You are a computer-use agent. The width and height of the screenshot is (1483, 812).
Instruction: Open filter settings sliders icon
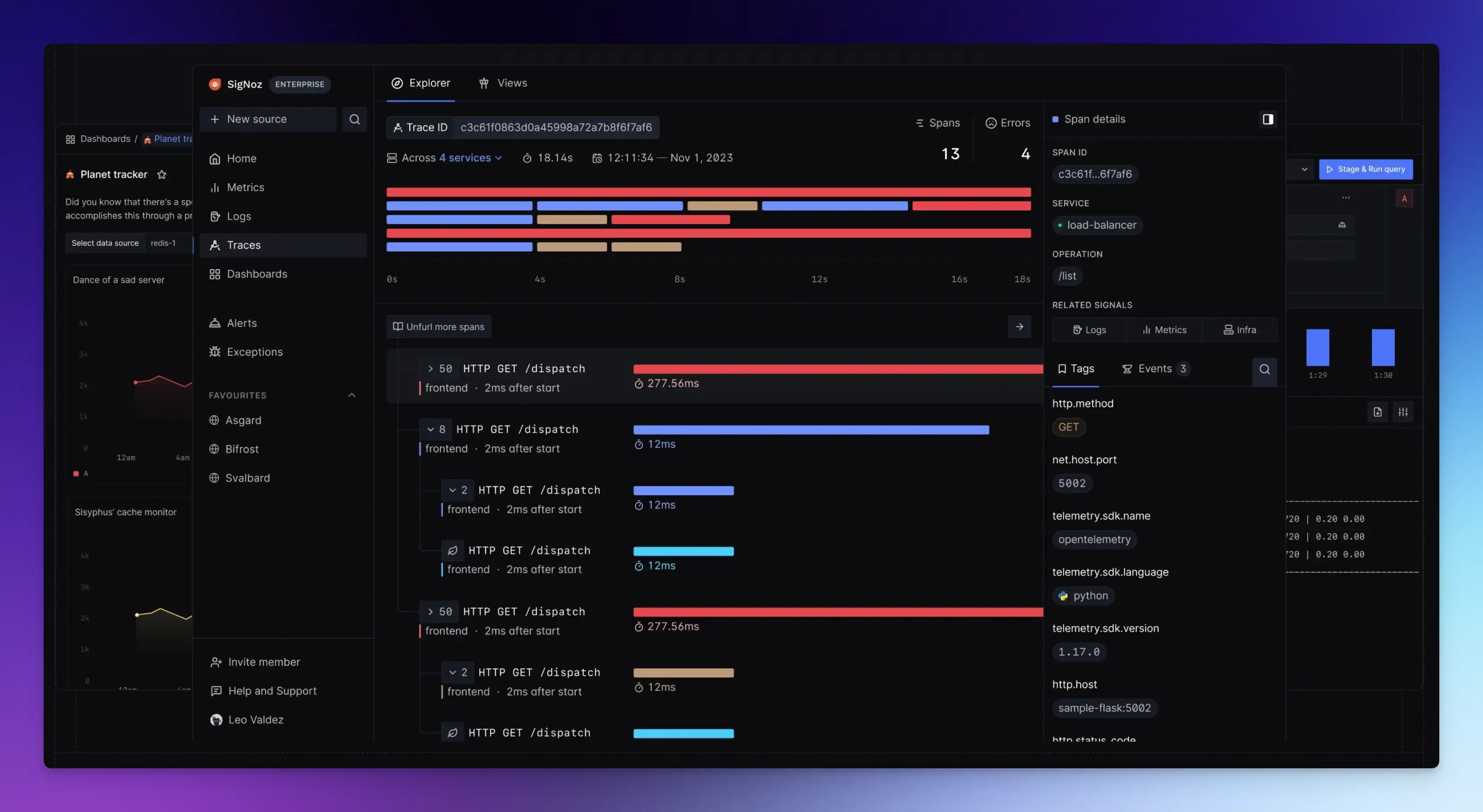[1402, 412]
